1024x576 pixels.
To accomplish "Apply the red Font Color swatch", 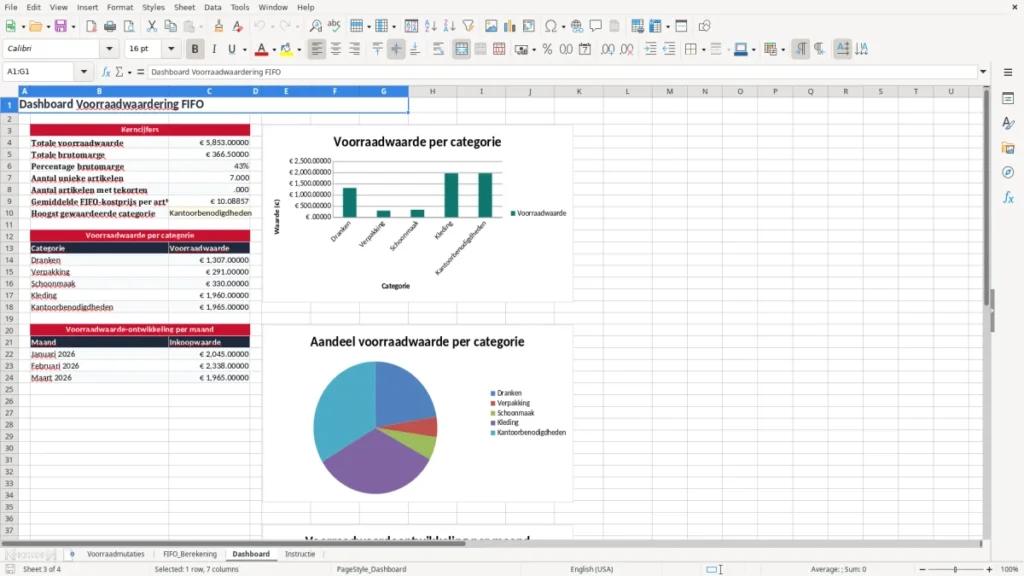I will (261, 49).
